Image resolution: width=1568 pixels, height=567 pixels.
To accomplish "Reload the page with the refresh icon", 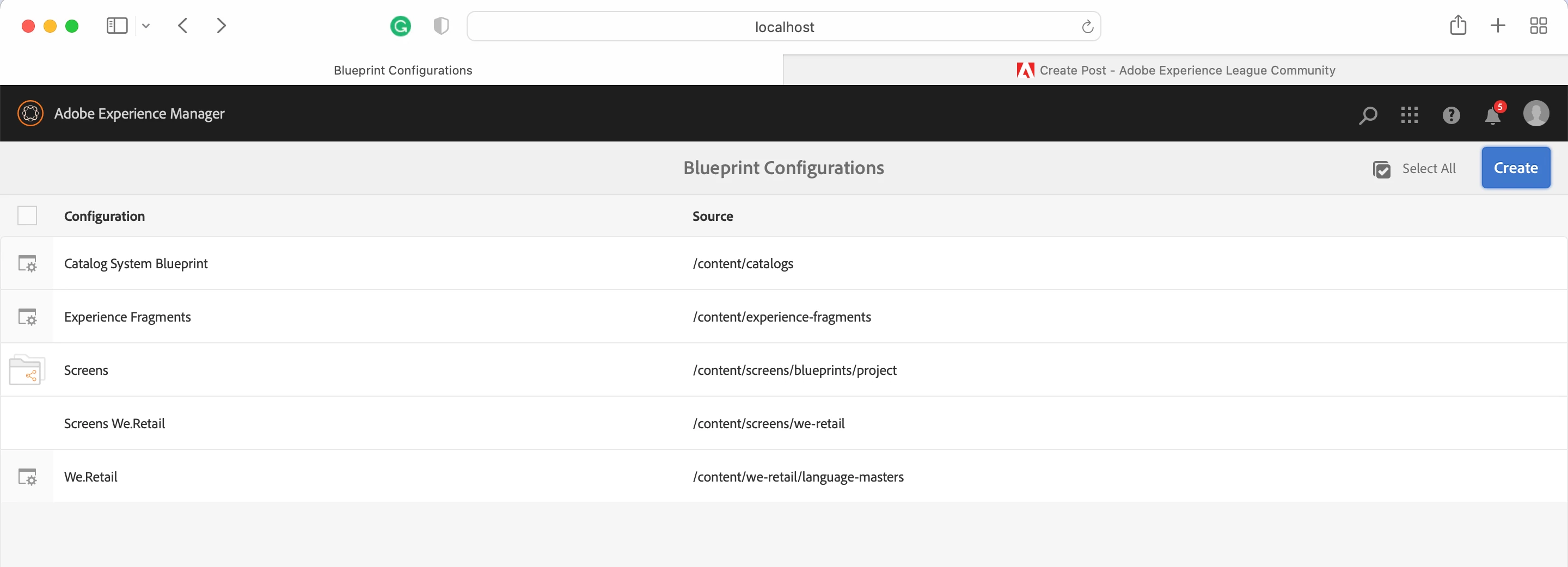I will coord(1087,27).
